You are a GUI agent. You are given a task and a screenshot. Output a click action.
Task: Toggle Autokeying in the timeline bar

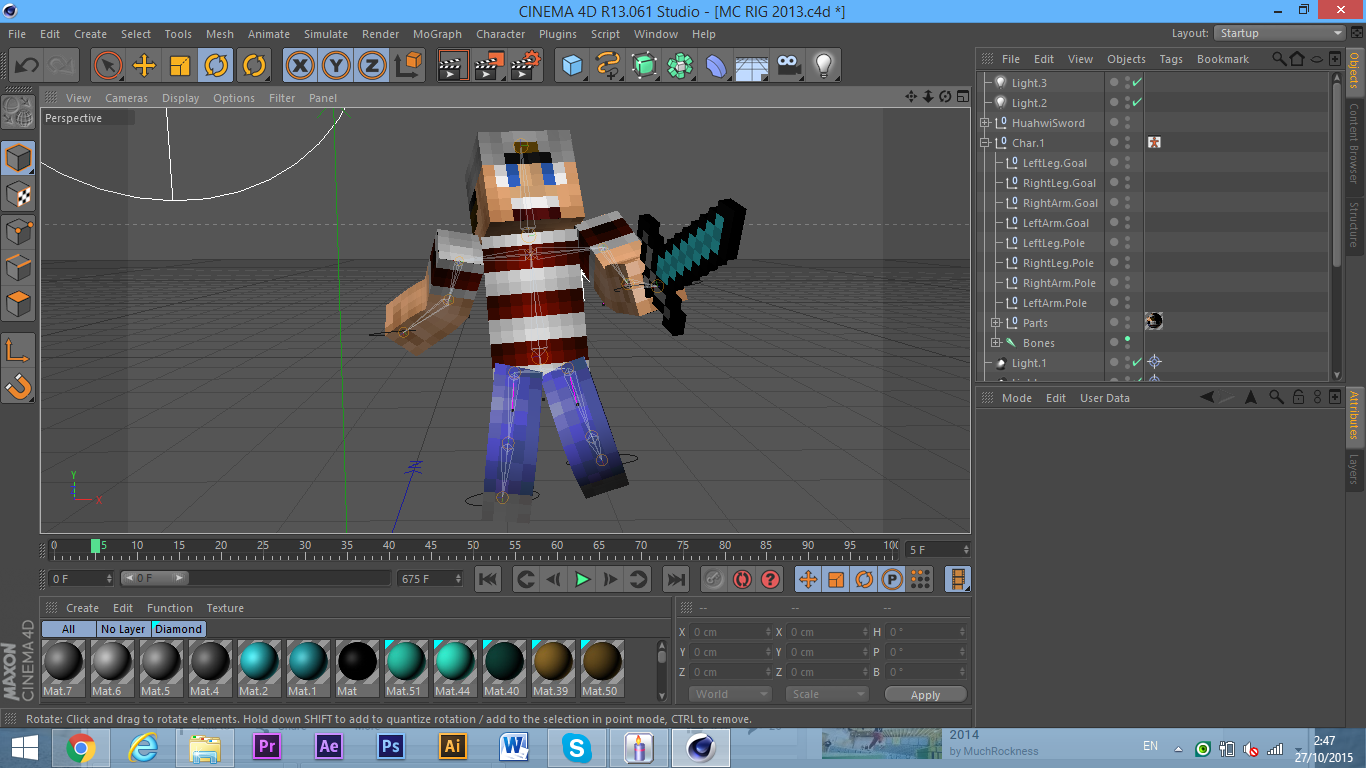(742, 579)
